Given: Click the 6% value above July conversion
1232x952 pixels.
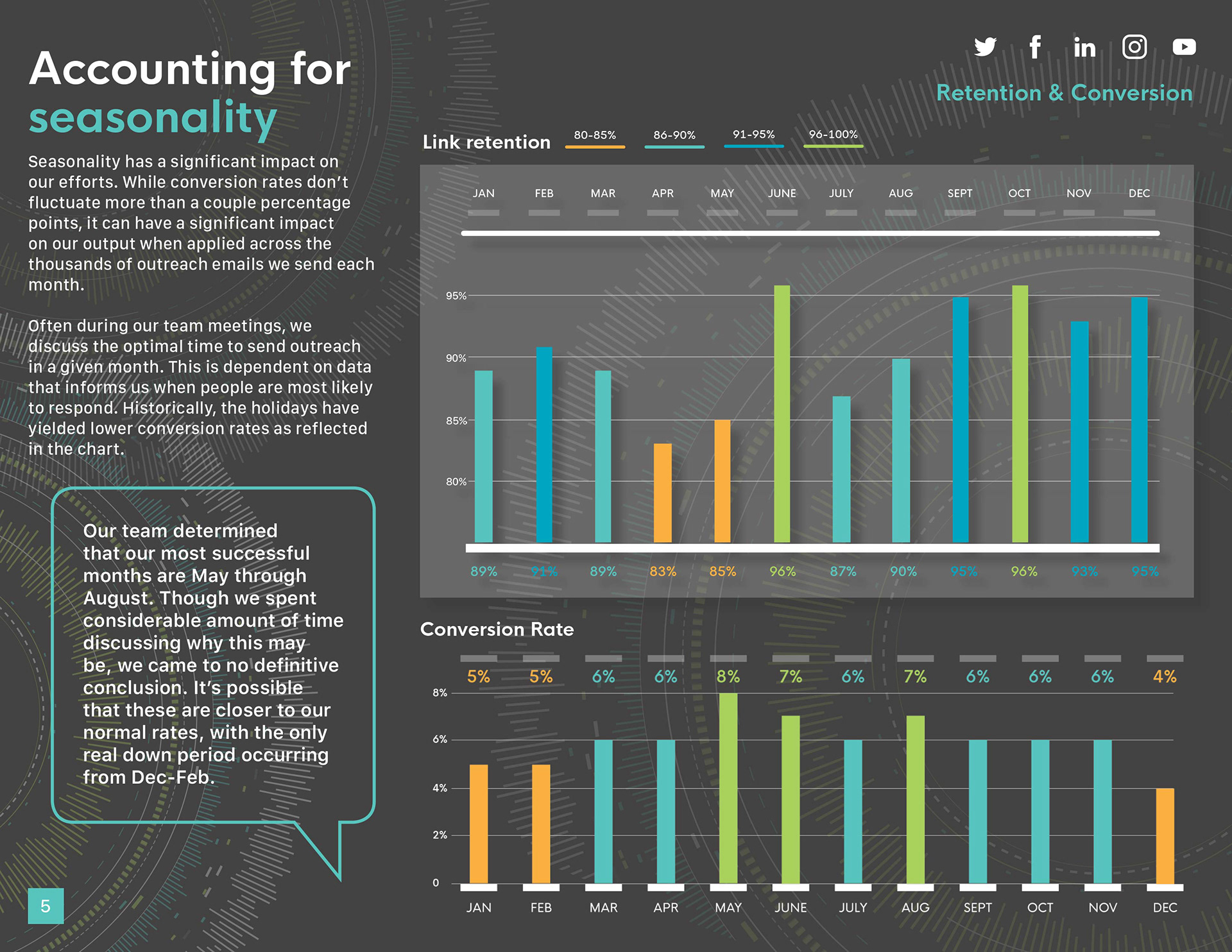Looking at the screenshot, I should 853,677.
